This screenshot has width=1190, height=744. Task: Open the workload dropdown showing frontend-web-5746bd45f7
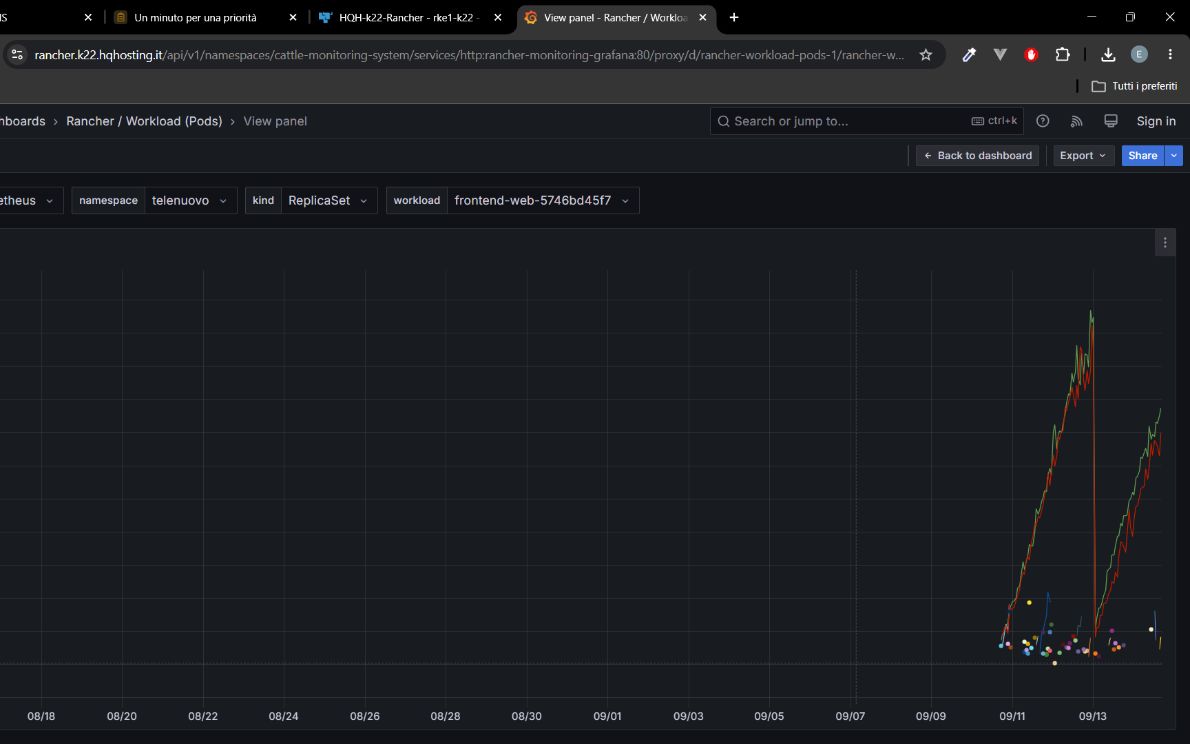(x=543, y=200)
